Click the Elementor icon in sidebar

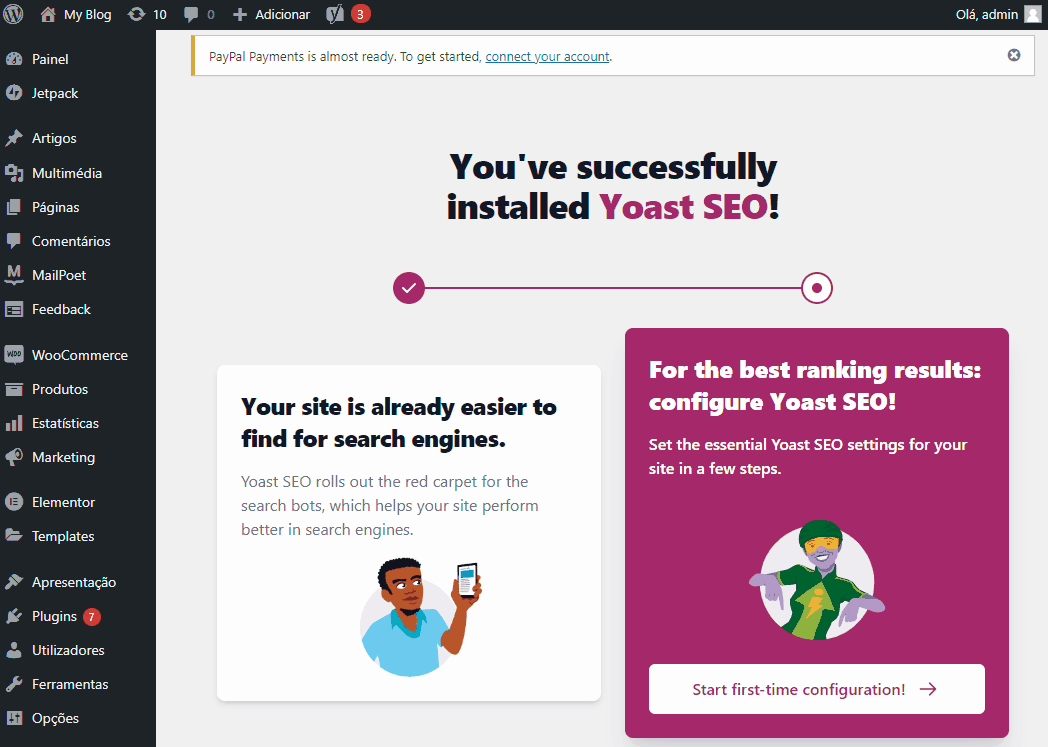tap(14, 502)
